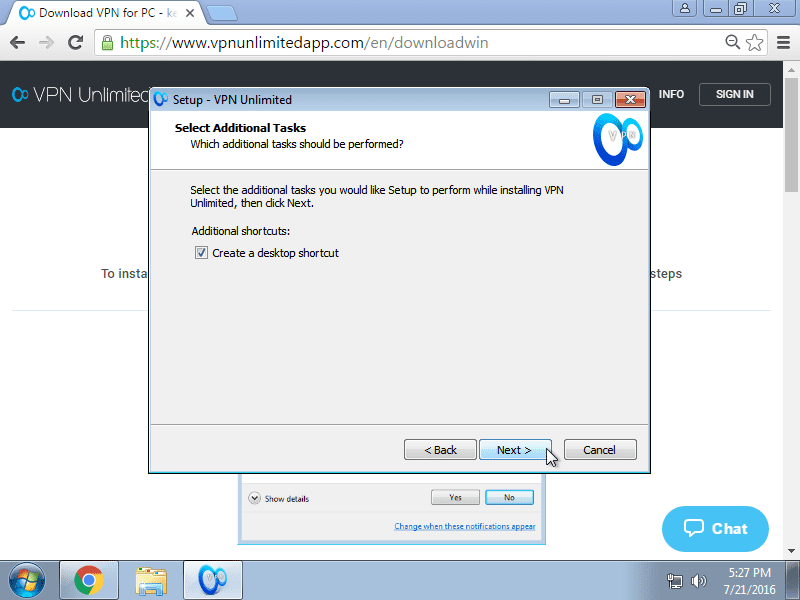Image resolution: width=800 pixels, height=600 pixels.
Task: Reload the page with the refresh icon
Action: coord(77,42)
